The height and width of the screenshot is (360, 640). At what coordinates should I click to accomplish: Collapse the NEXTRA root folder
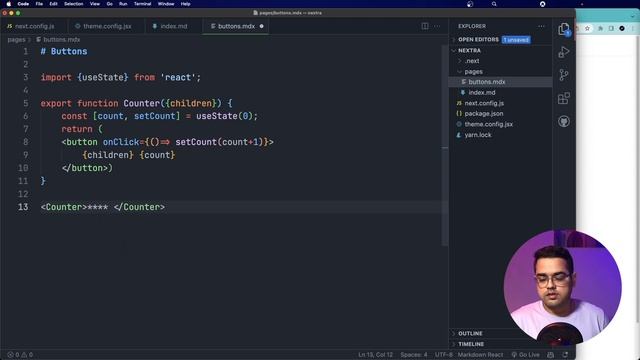[x=469, y=50]
